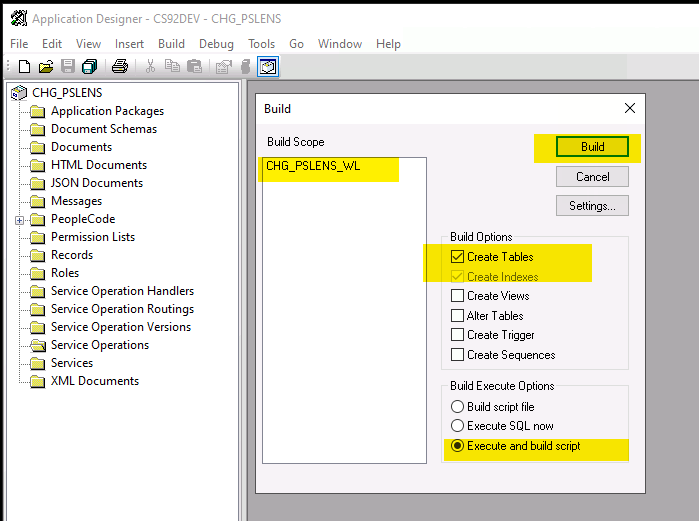Click the Build button in dialog
The image size is (699, 521).
[592, 147]
